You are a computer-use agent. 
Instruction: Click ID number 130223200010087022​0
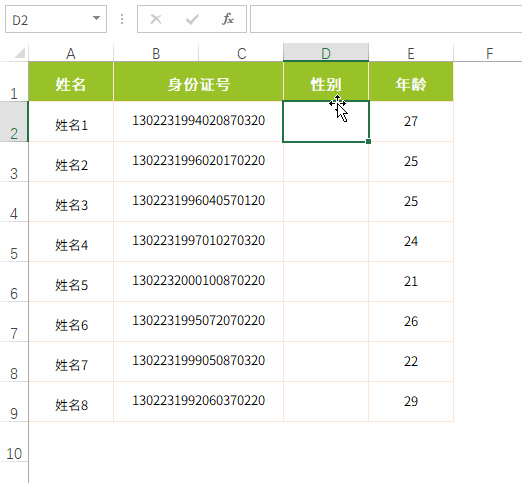tap(199, 280)
